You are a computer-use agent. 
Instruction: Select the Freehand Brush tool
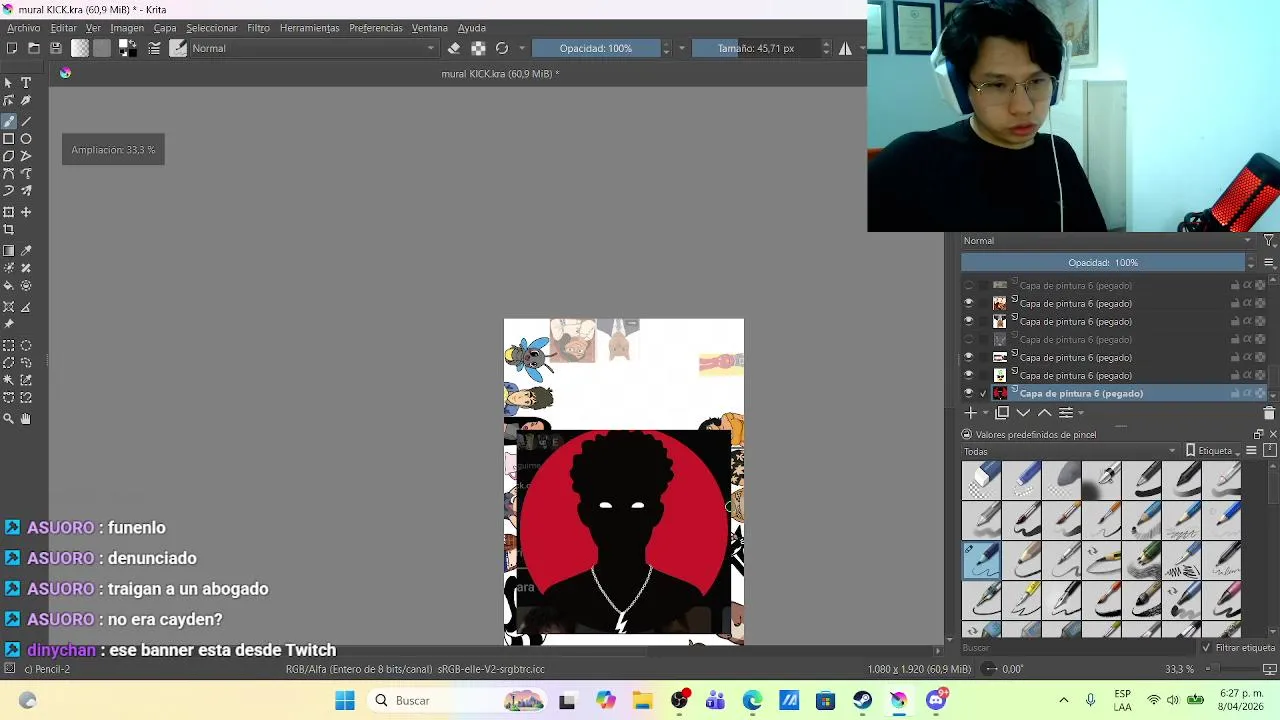pyautogui.click(x=9, y=120)
